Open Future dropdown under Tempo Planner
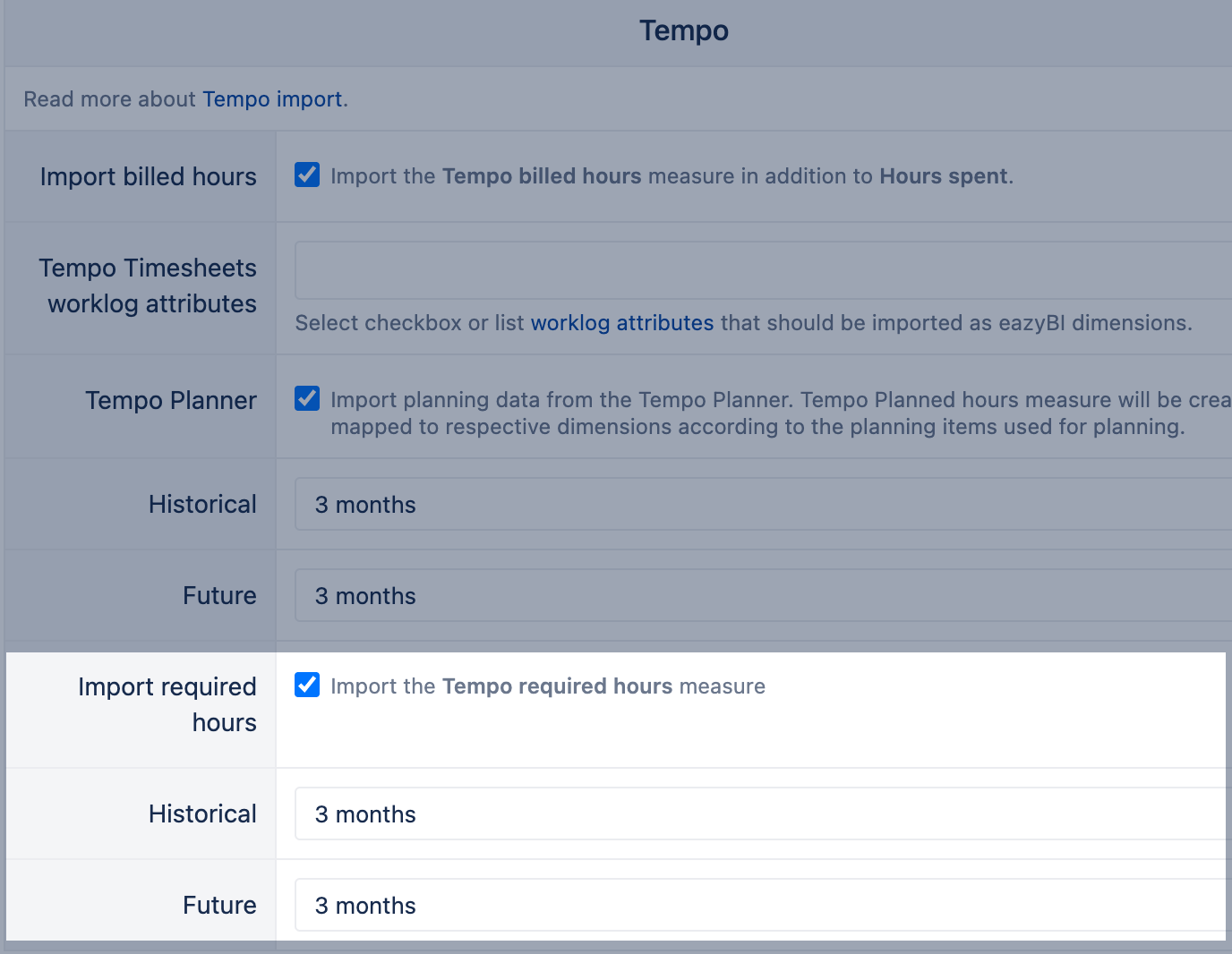 point(761,596)
